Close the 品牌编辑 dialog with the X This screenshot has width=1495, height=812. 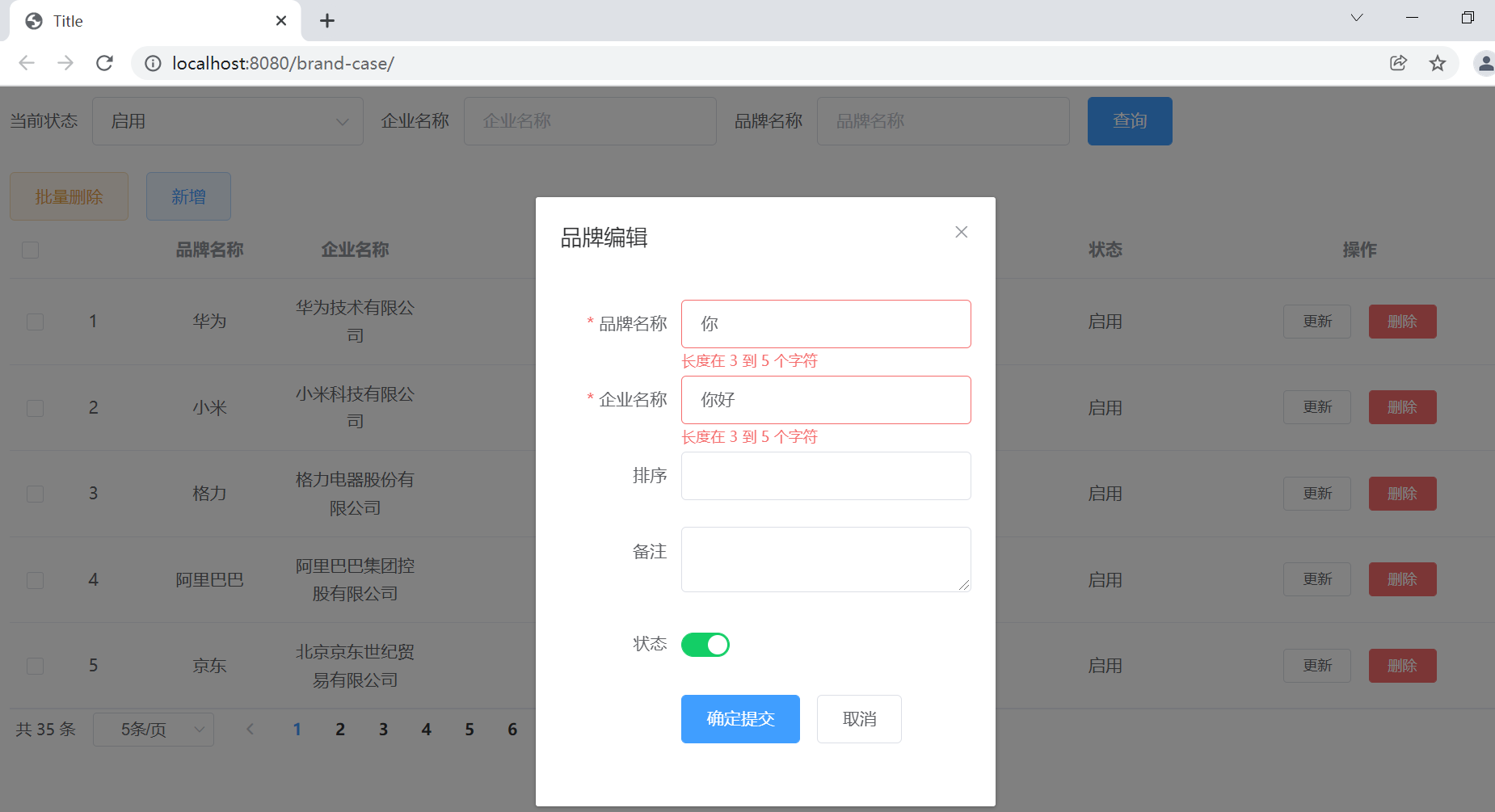[x=961, y=232]
